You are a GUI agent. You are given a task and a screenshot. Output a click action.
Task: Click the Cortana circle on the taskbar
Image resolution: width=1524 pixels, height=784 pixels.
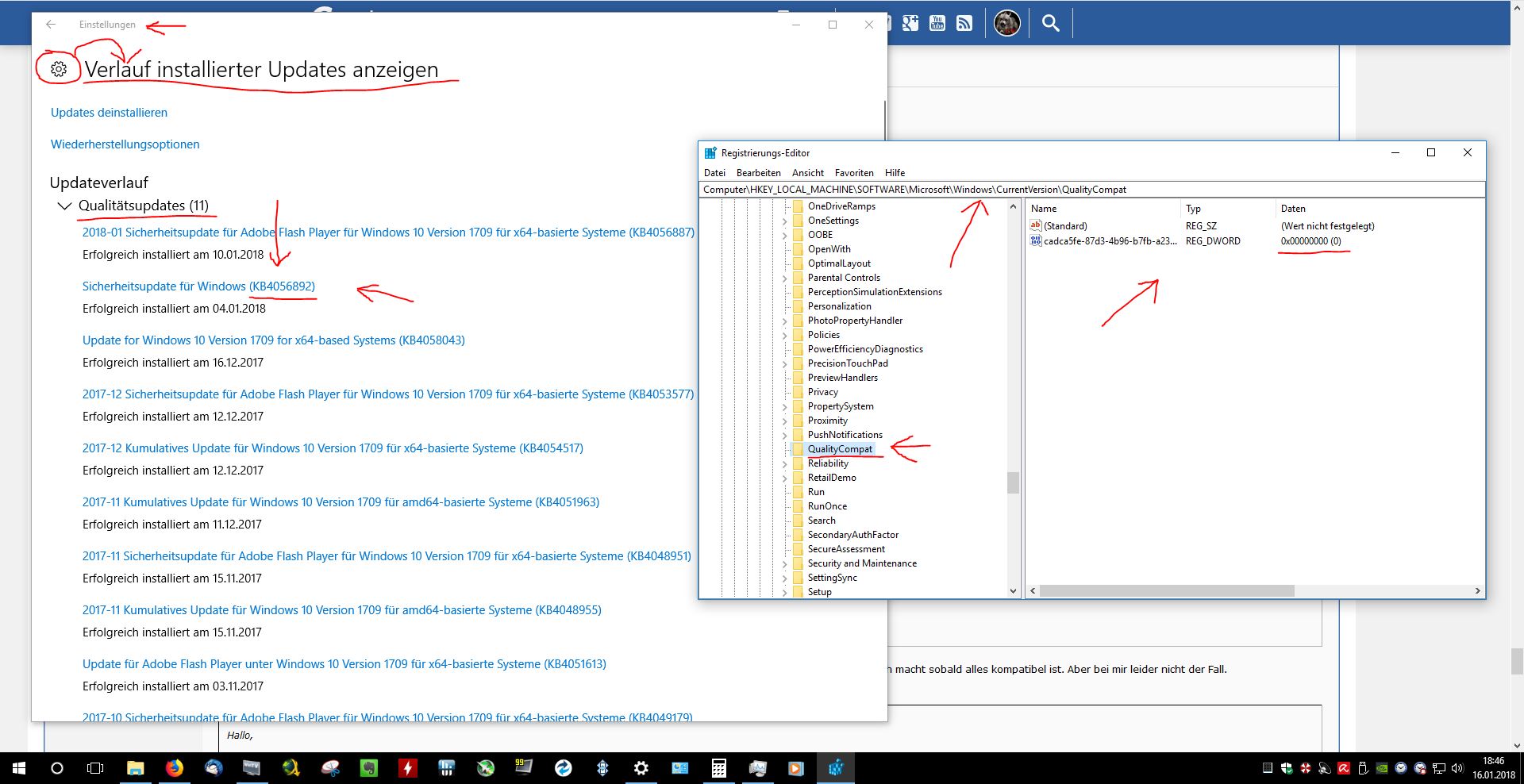coord(57,768)
